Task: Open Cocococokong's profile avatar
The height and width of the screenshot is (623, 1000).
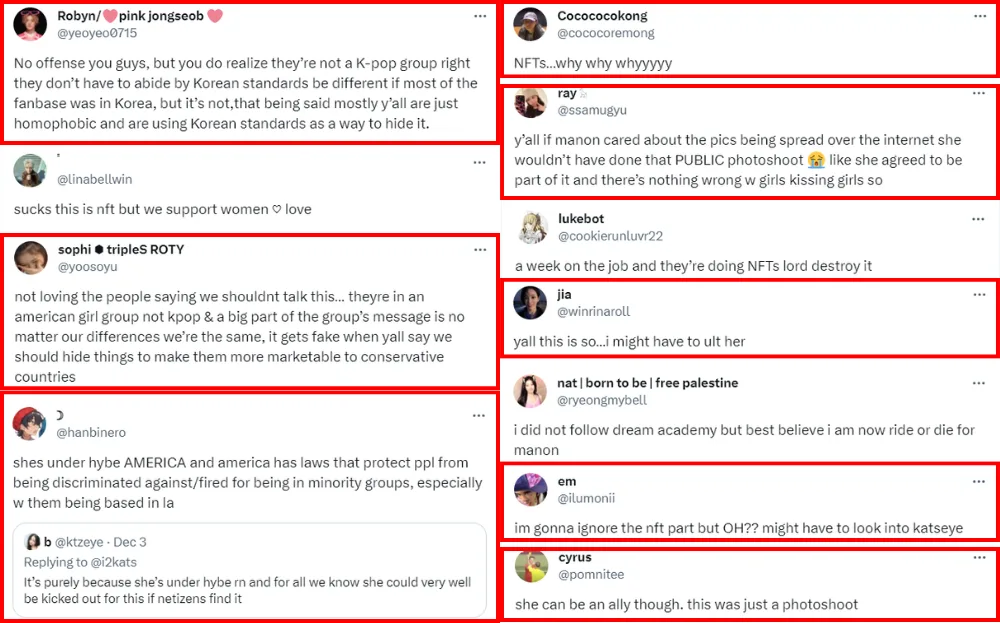Action: click(531, 24)
